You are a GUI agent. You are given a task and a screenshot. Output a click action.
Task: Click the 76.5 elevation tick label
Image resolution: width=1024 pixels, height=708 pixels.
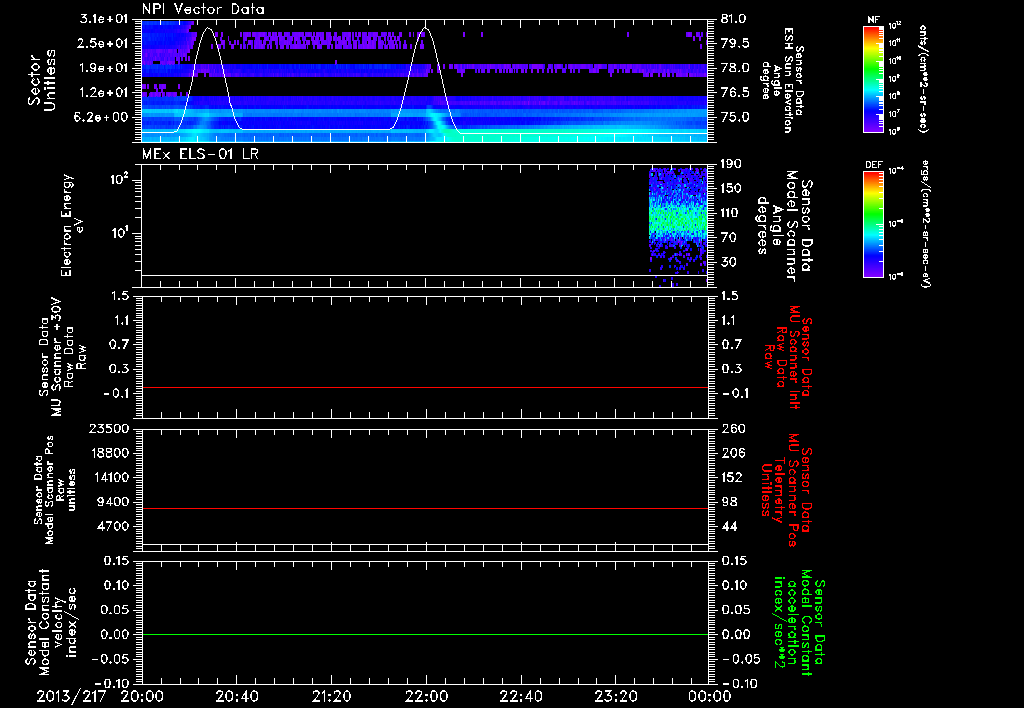click(734, 93)
